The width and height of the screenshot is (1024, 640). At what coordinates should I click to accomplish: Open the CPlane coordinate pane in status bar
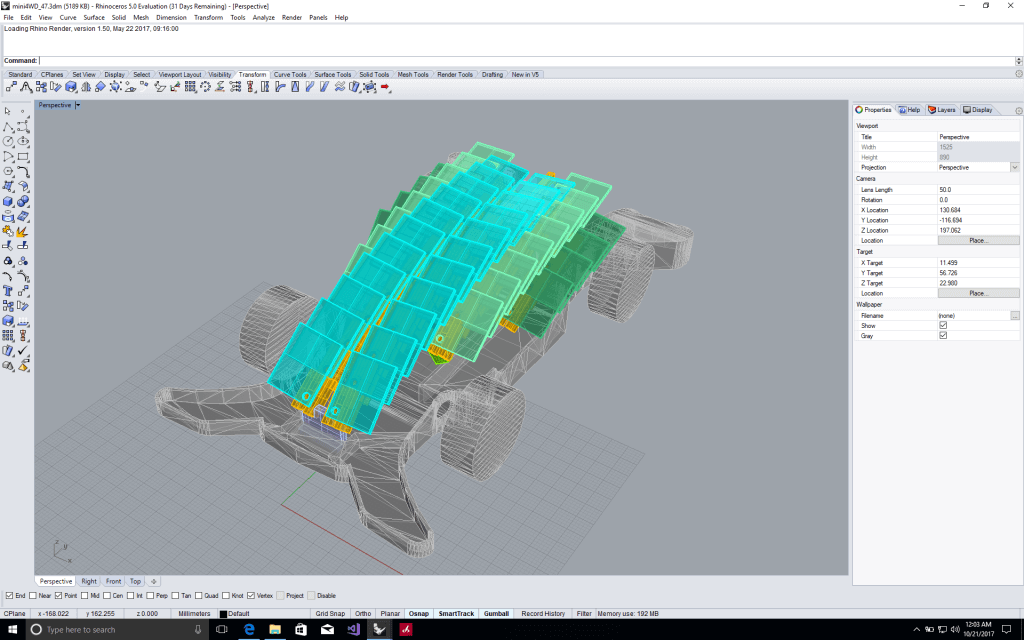click(x=14, y=614)
